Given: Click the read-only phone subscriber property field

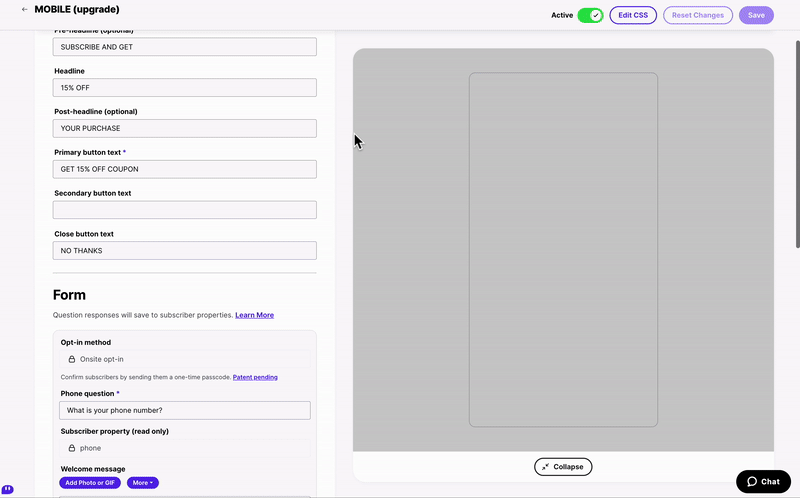Looking at the screenshot, I should (185, 448).
